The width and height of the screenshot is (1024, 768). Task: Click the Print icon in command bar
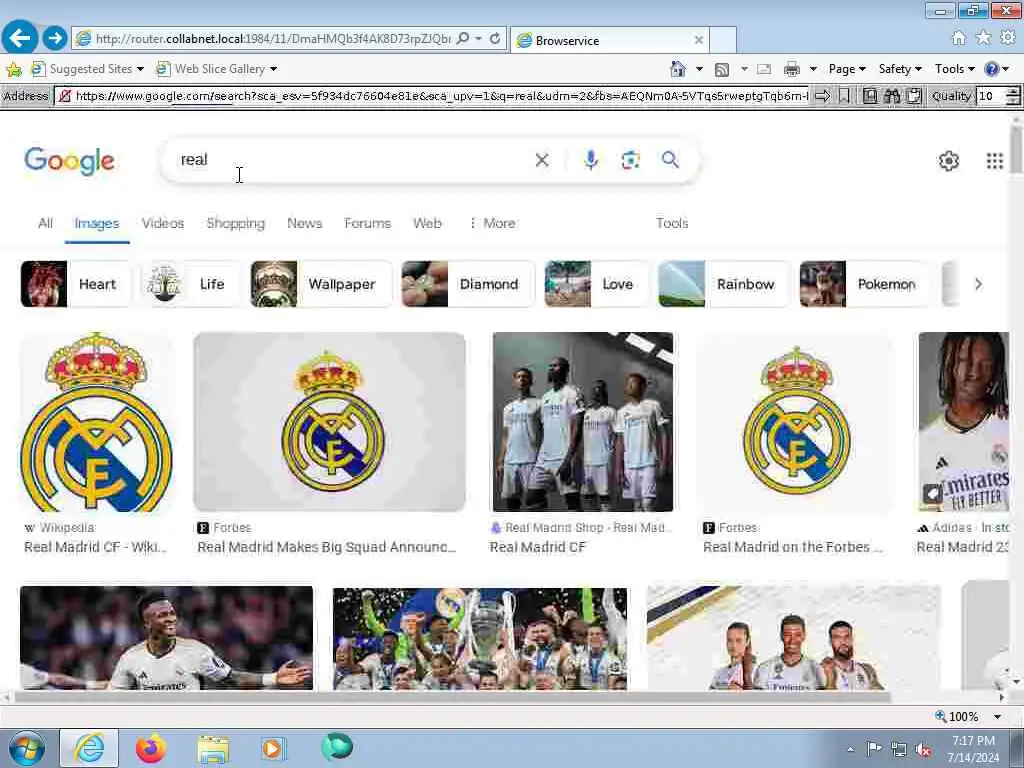click(792, 69)
